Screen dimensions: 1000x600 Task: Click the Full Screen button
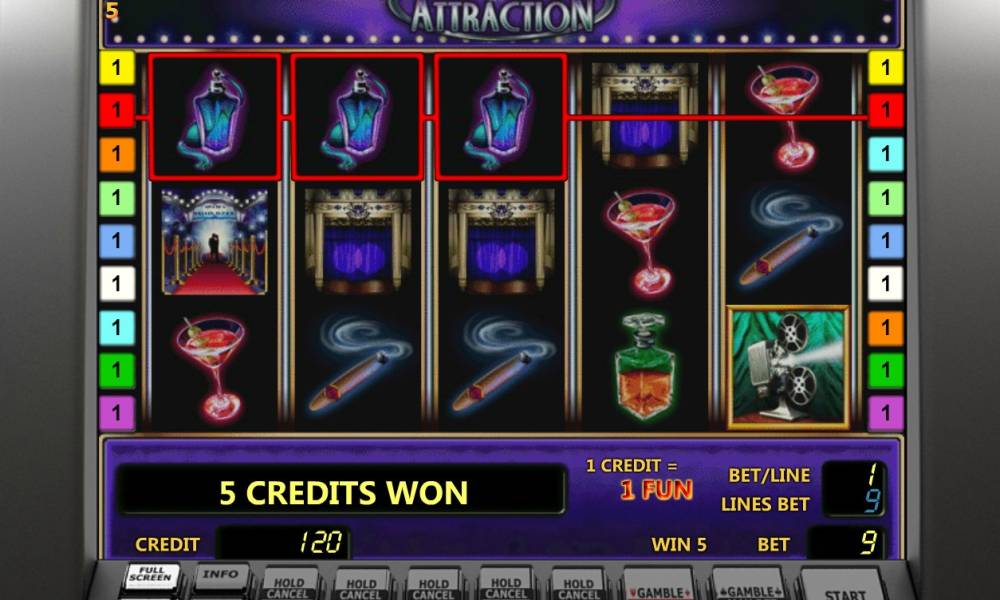point(151,578)
